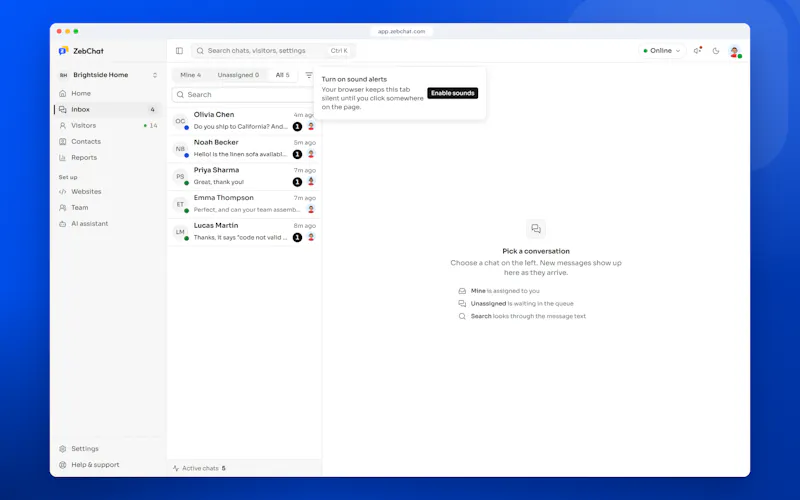800x500 pixels.
Task: Open Team in sidebar
Action: [108, 208]
